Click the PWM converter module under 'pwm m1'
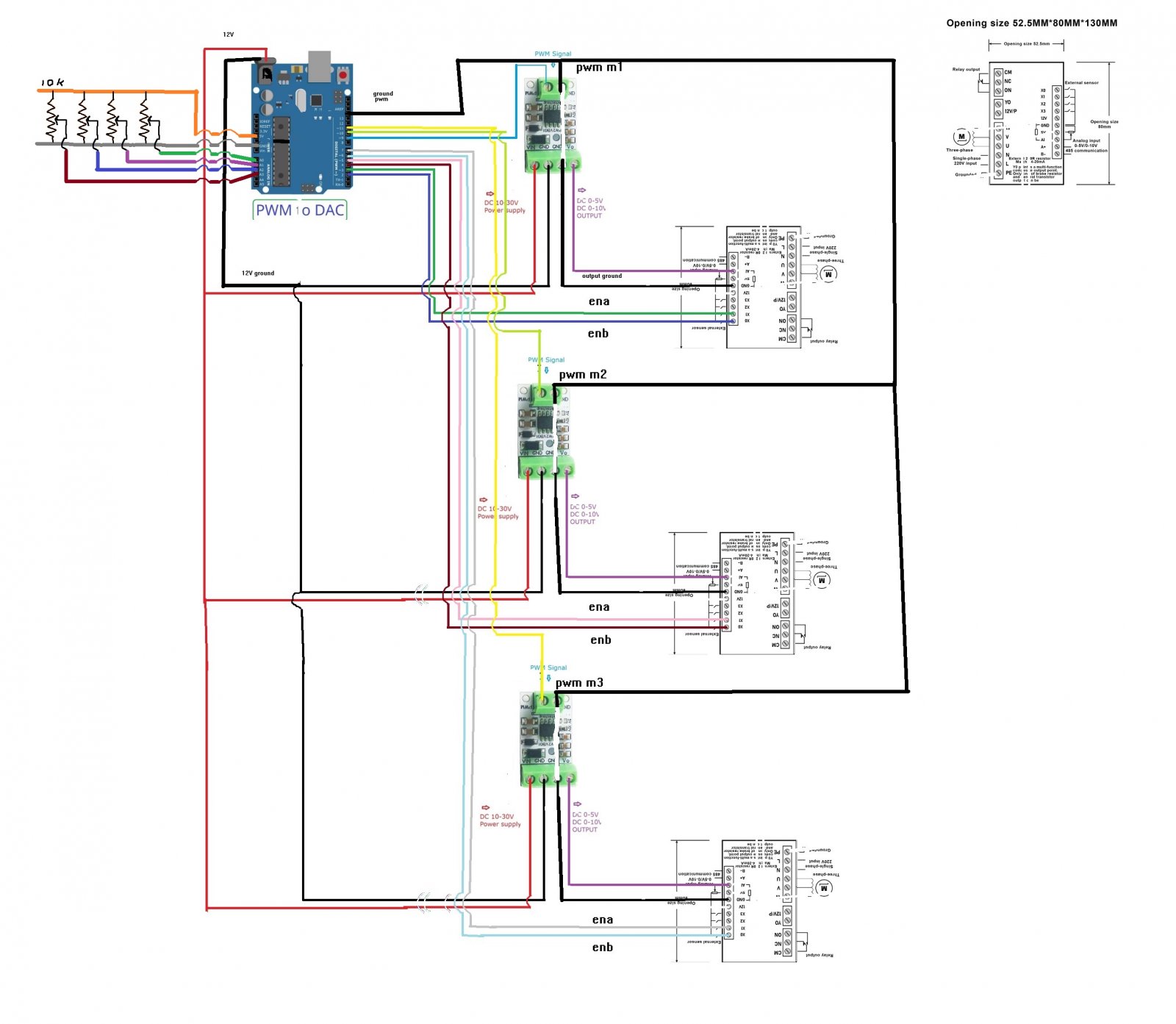This screenshot has width=1176, height=1024. [551, 125]
